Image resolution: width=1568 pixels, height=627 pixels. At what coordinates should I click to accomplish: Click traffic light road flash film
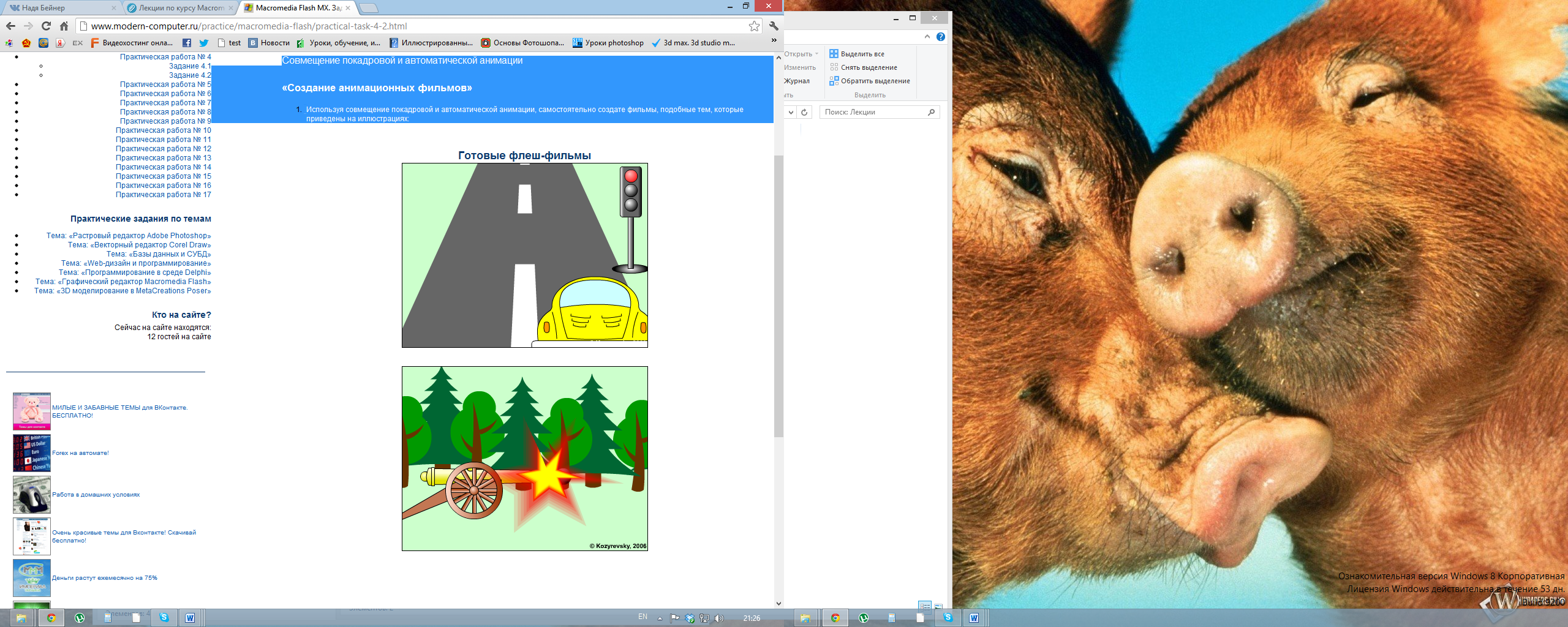[525, 255]
